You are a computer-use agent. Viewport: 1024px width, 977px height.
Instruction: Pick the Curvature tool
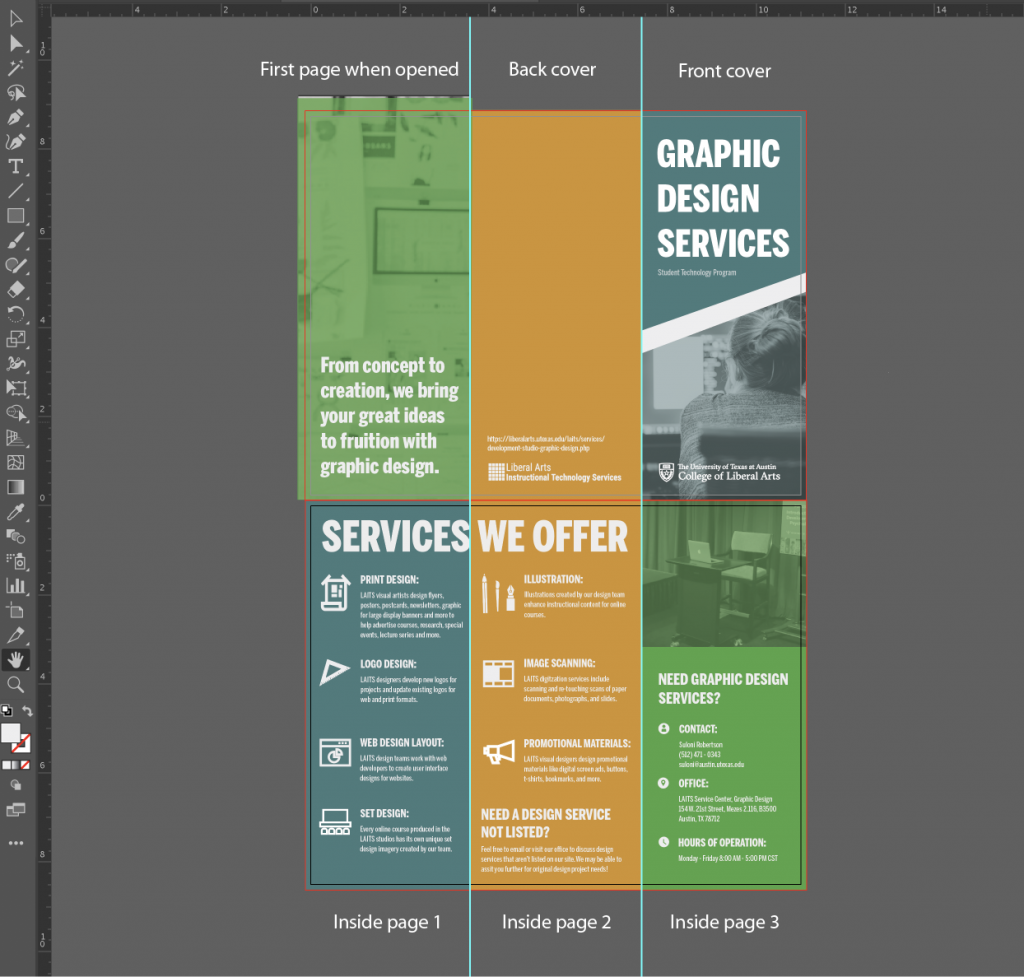(x=16, y=142)
